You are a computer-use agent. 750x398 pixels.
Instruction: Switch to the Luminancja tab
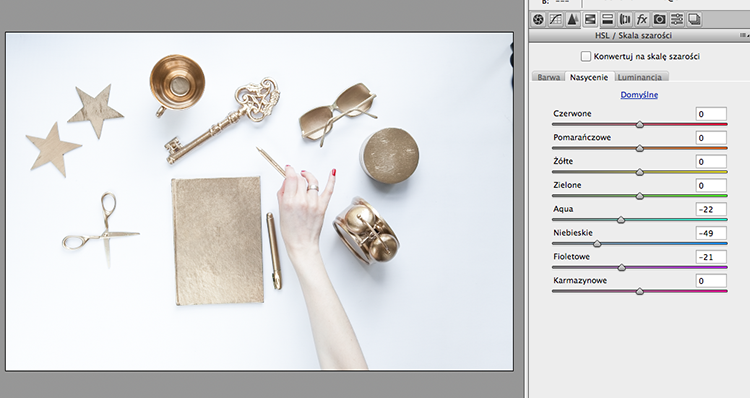(x=639, y=77)
